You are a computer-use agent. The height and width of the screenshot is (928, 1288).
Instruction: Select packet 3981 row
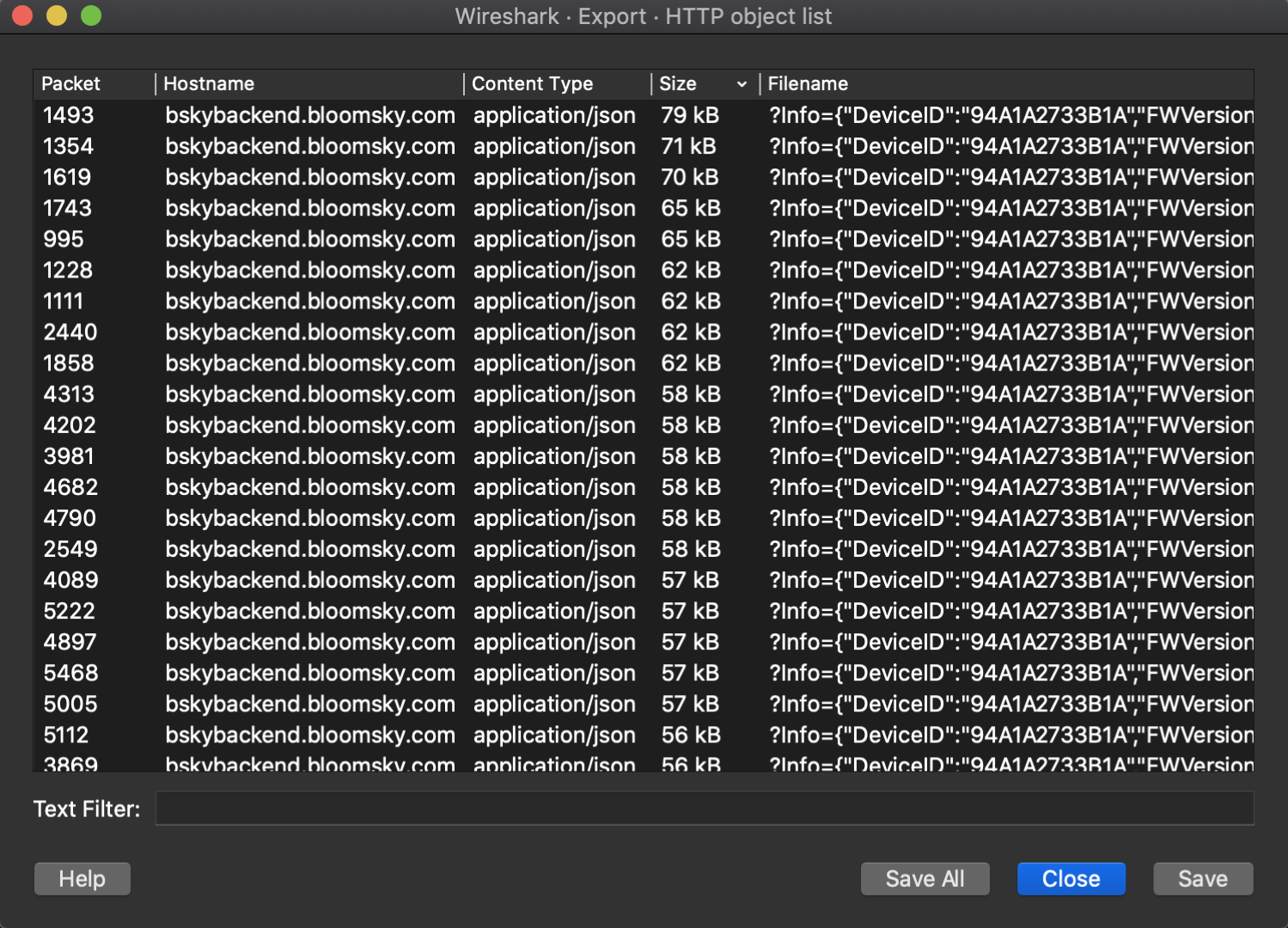(x=644, y=456)
